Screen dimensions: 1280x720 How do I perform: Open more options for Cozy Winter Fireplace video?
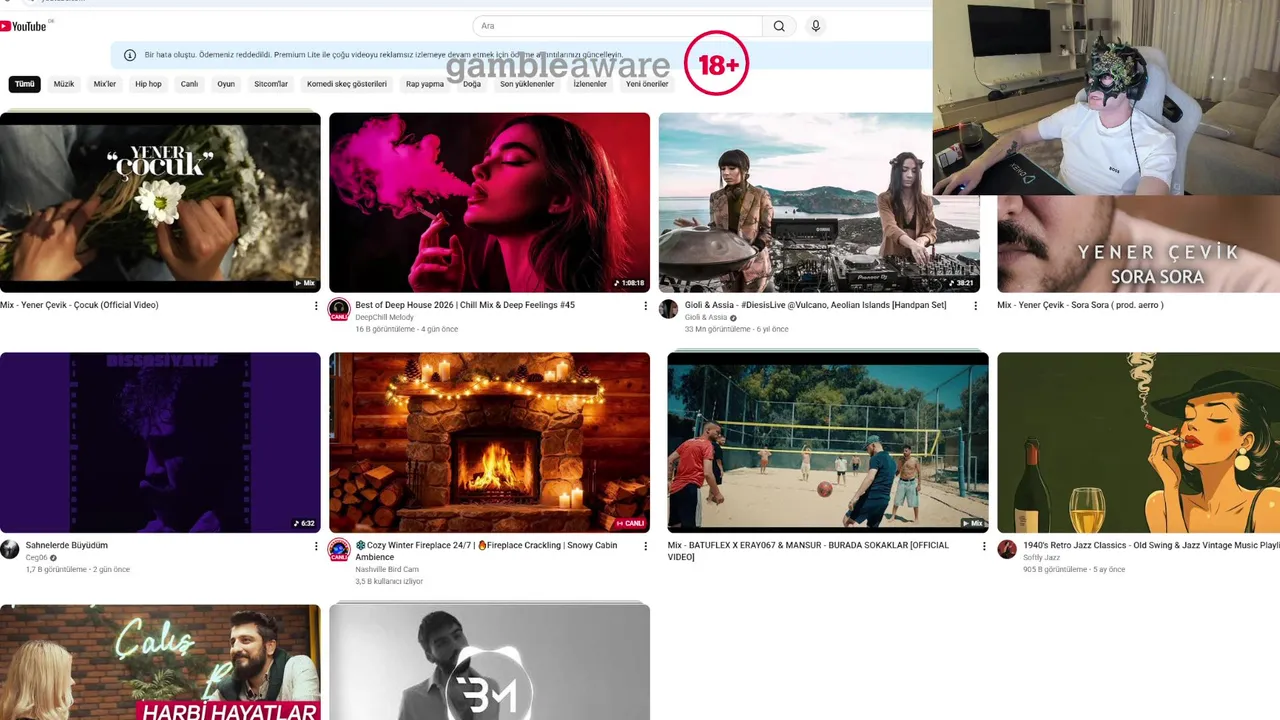pos(645,546)
